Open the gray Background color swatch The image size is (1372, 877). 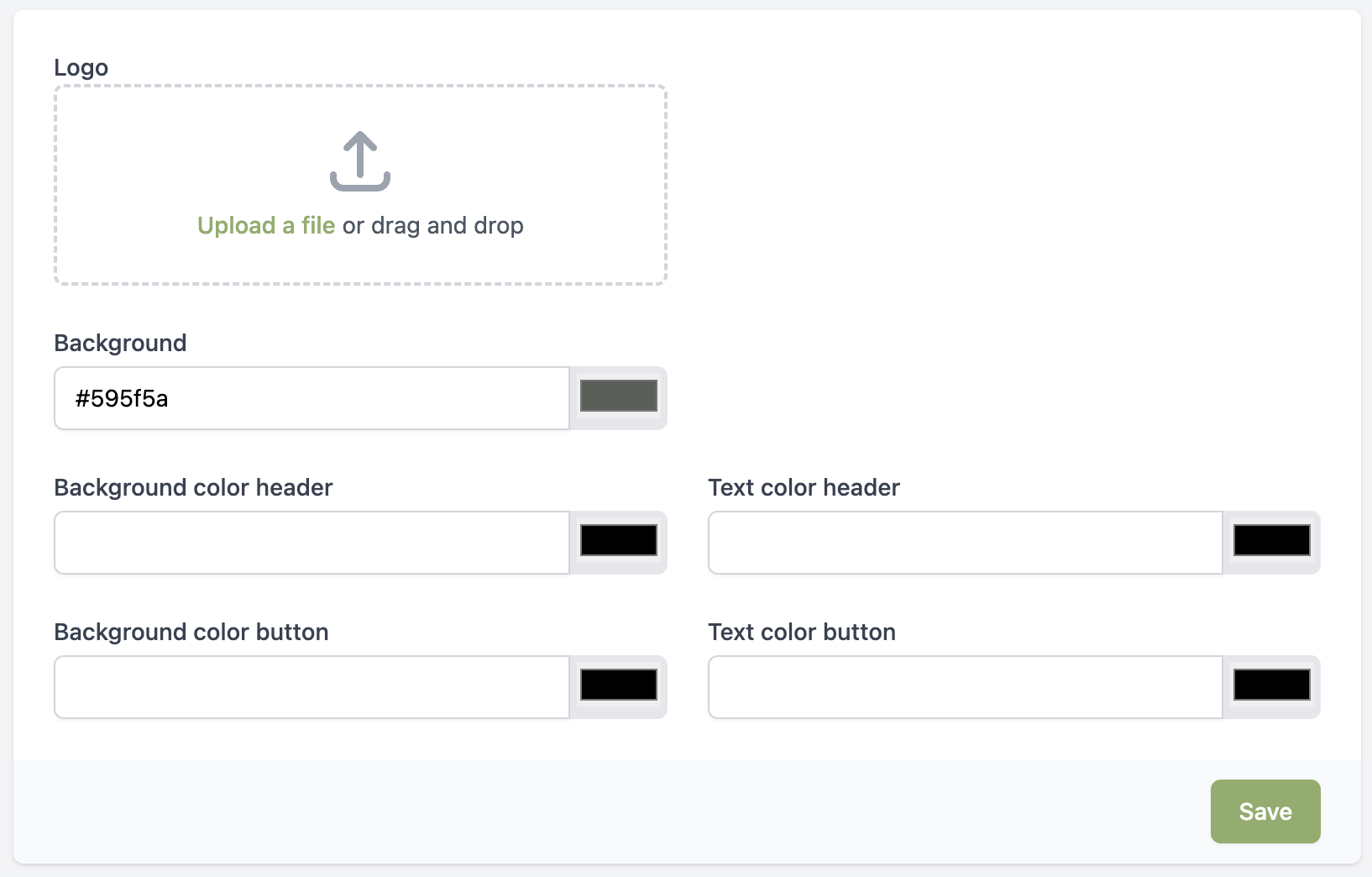(x=619, y=396)
